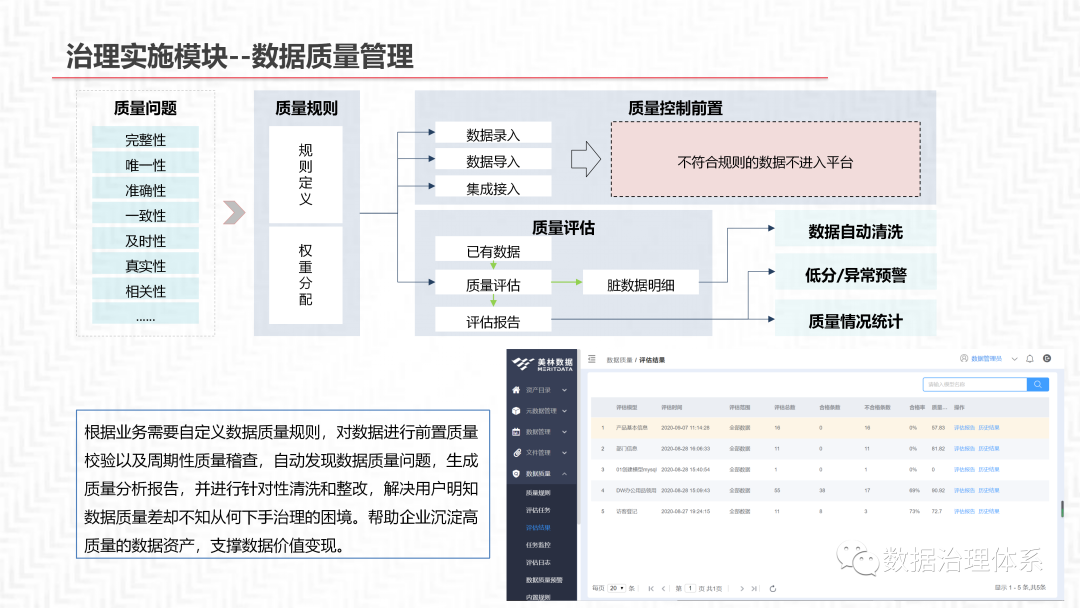Click the 元数据管理 cube icon
Screen dimensions: 1080x608
coord(514,409)
